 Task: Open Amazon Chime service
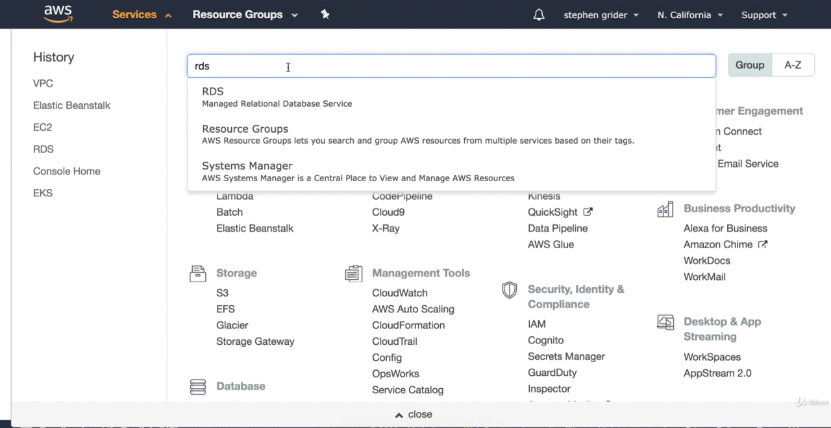(x=718, y=244)
